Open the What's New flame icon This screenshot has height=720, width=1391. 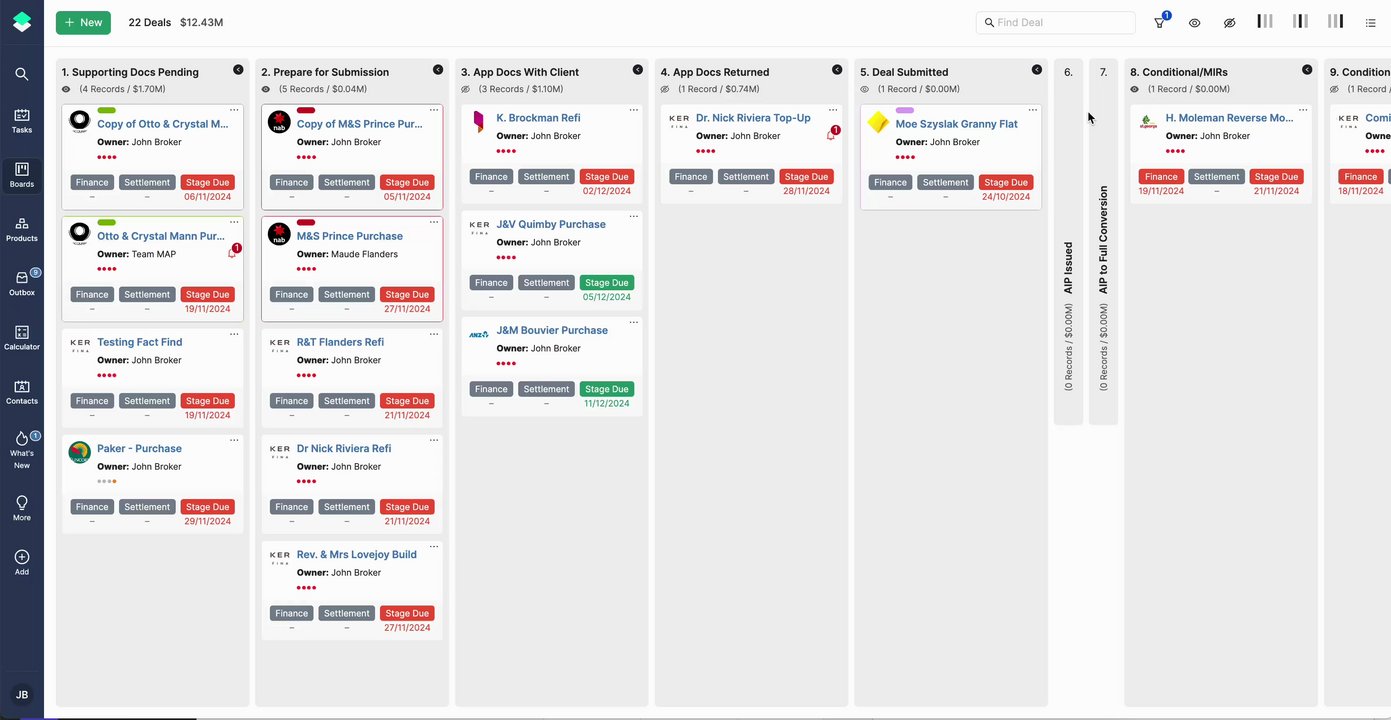[22, 445]
